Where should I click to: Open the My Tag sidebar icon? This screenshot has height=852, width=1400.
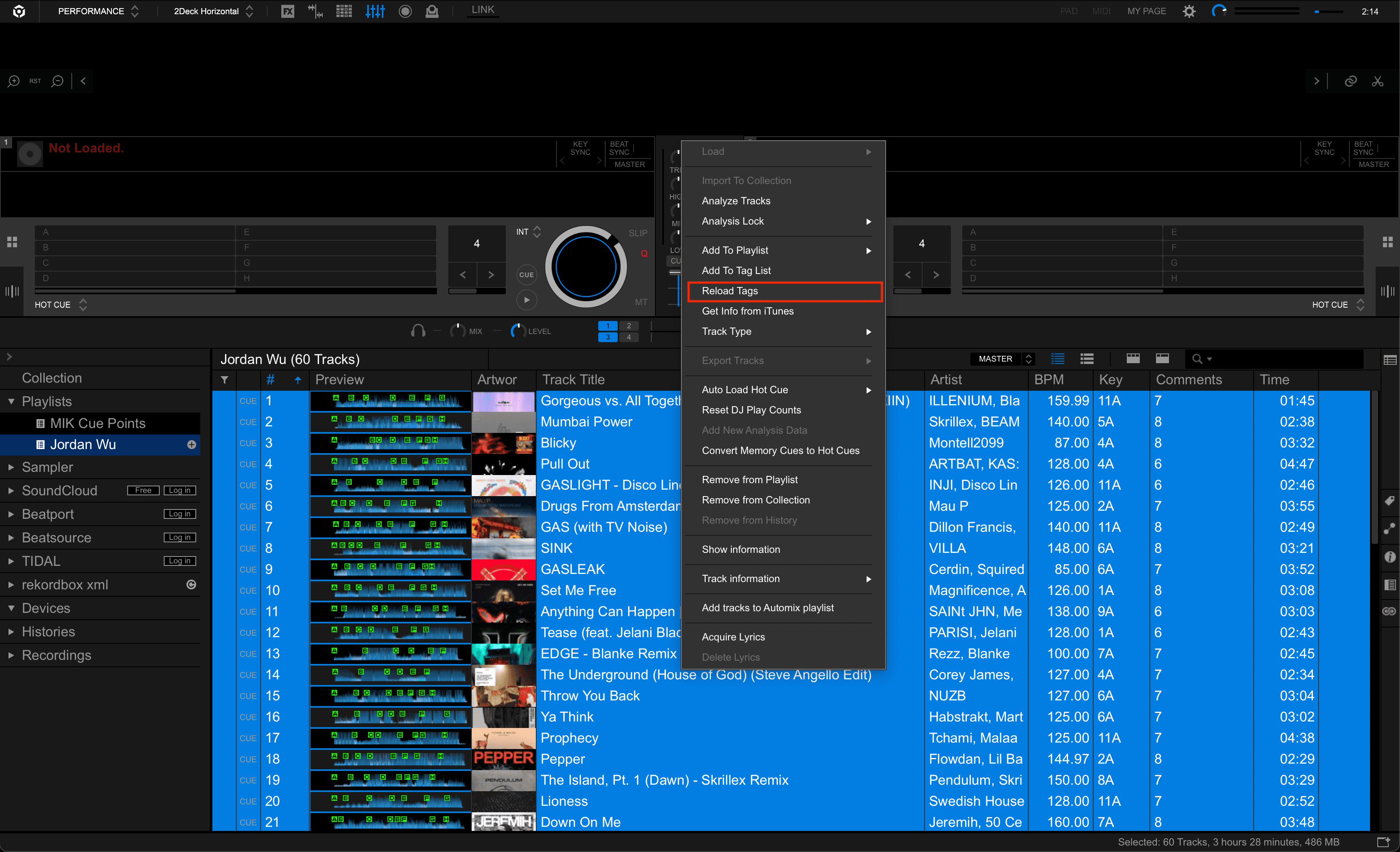[x=1389, y=501]
